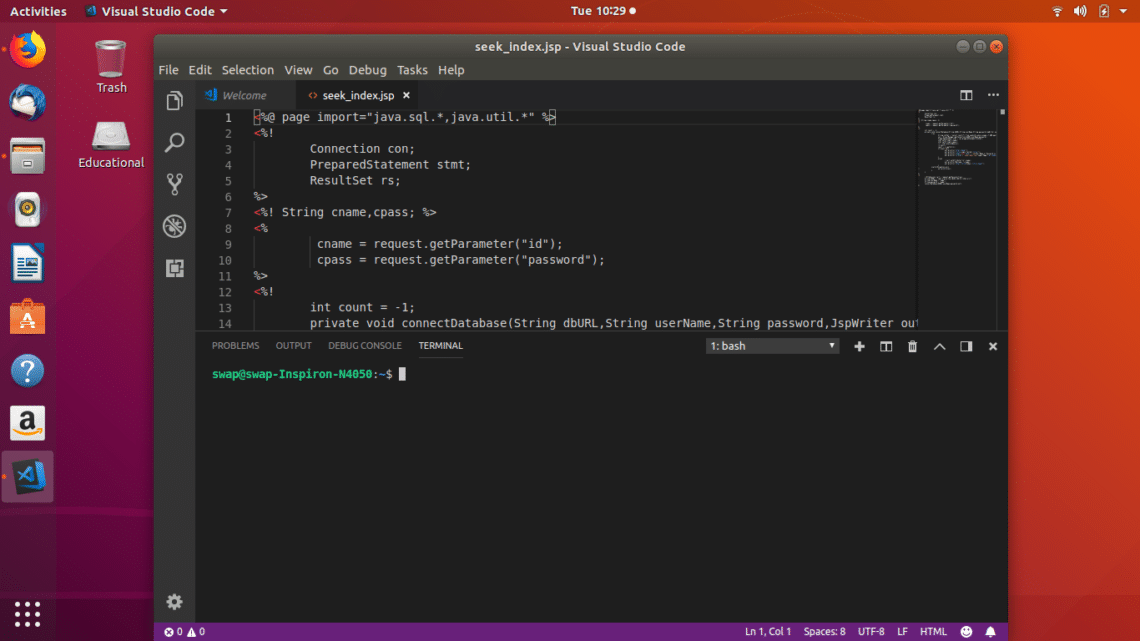Image resolution: width=1140 pixels, height=641 pixels.
Task: Click HTML language mode selector
Action: pos(934,632)
